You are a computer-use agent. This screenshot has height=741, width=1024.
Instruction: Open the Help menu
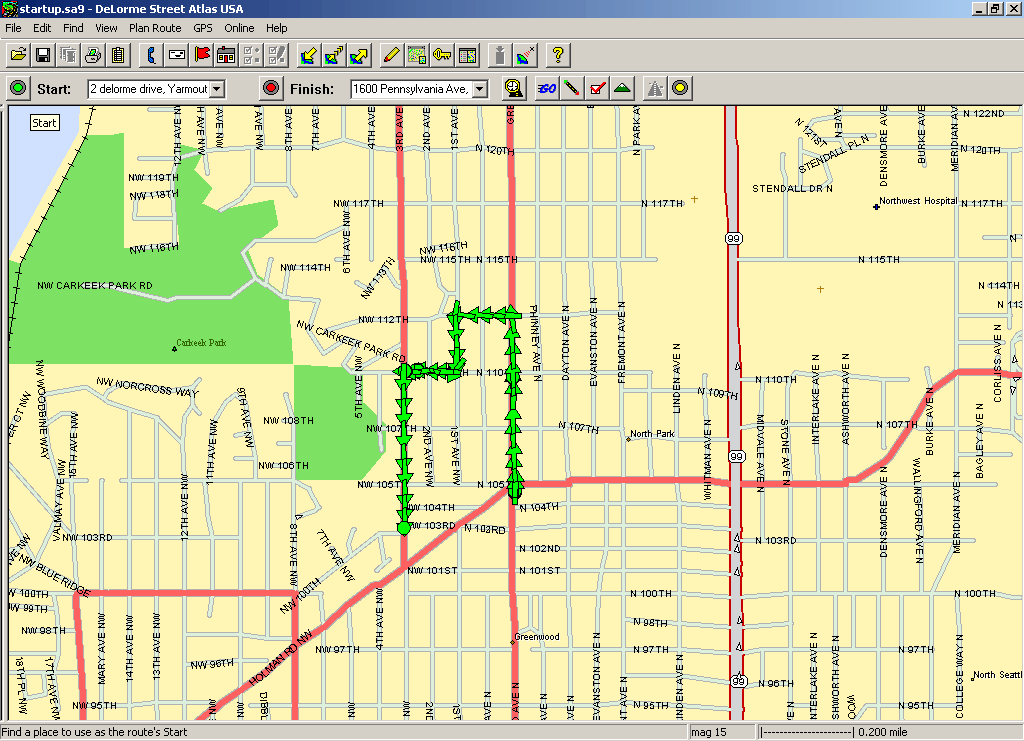pyautogui.click(x=276, y=28)
